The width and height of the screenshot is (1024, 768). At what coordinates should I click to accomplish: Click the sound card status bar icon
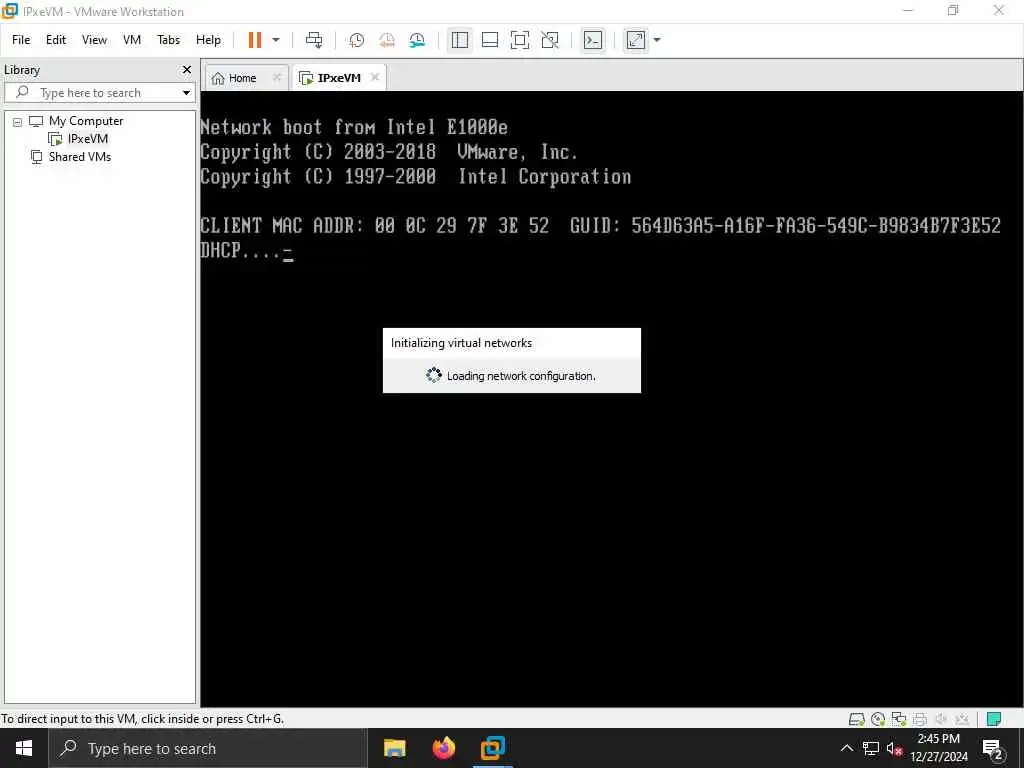click(x=941, y=719)
